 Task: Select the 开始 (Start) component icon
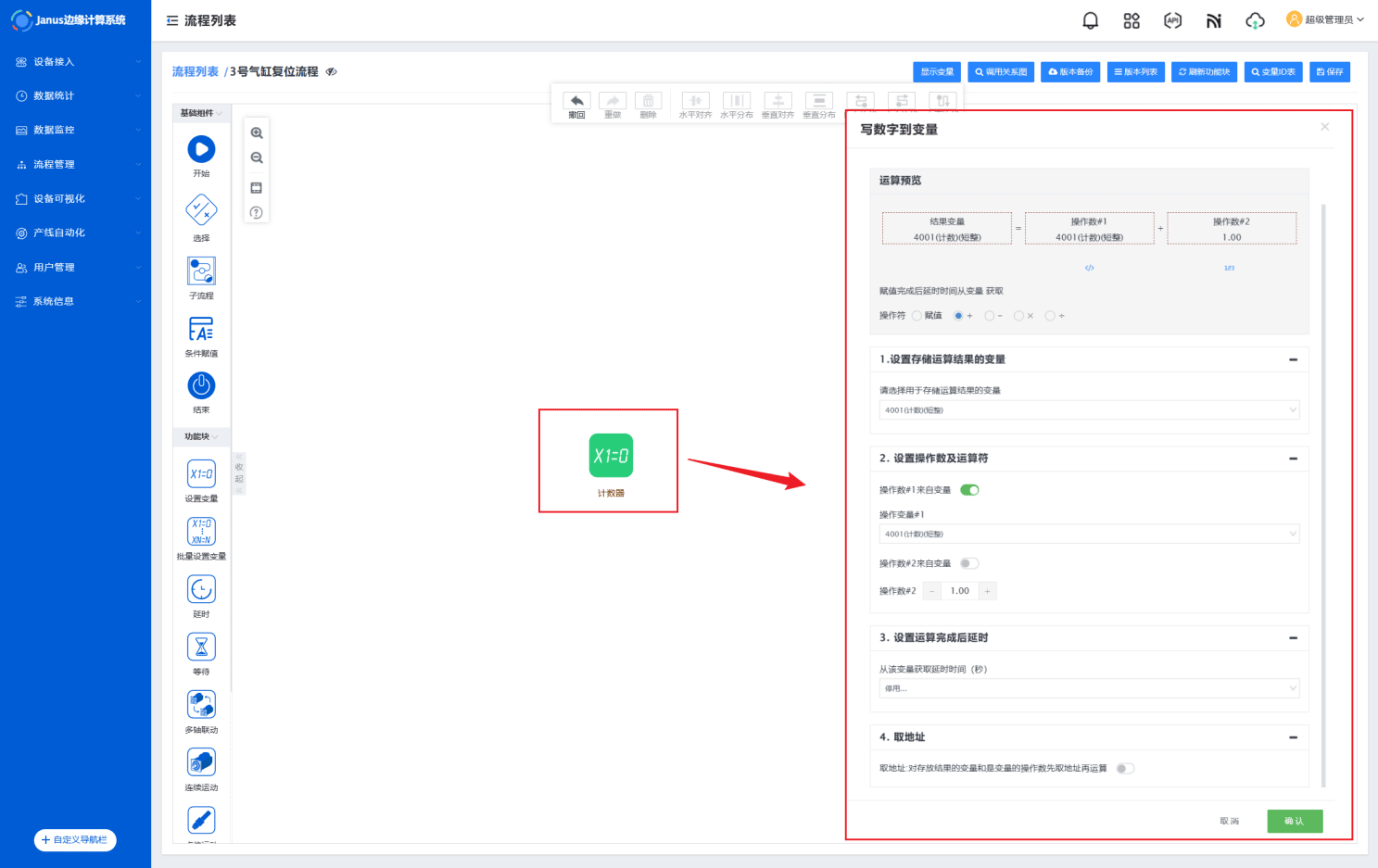click(201, 149)
